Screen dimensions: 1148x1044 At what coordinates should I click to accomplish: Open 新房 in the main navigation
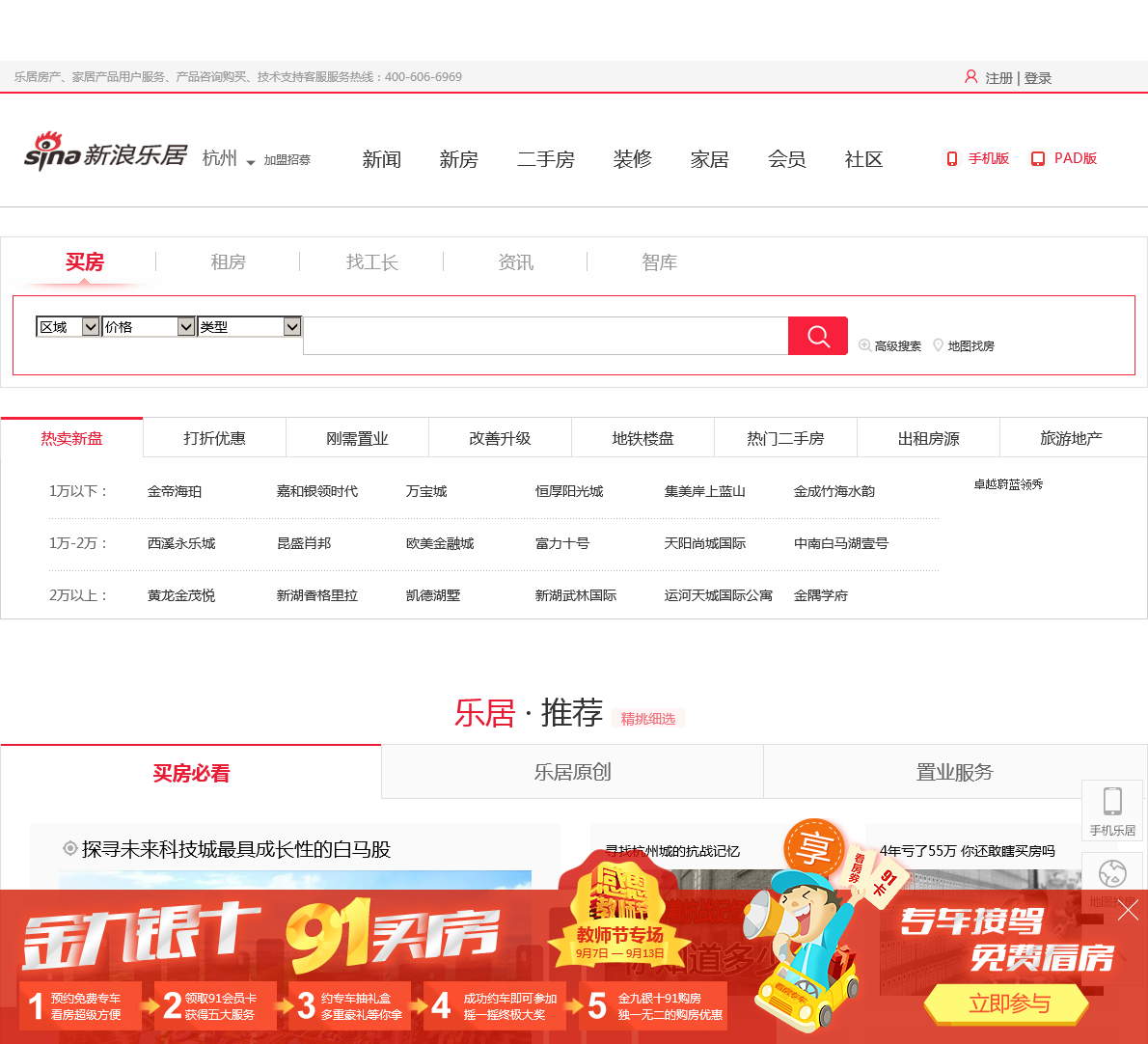point(458,159)
